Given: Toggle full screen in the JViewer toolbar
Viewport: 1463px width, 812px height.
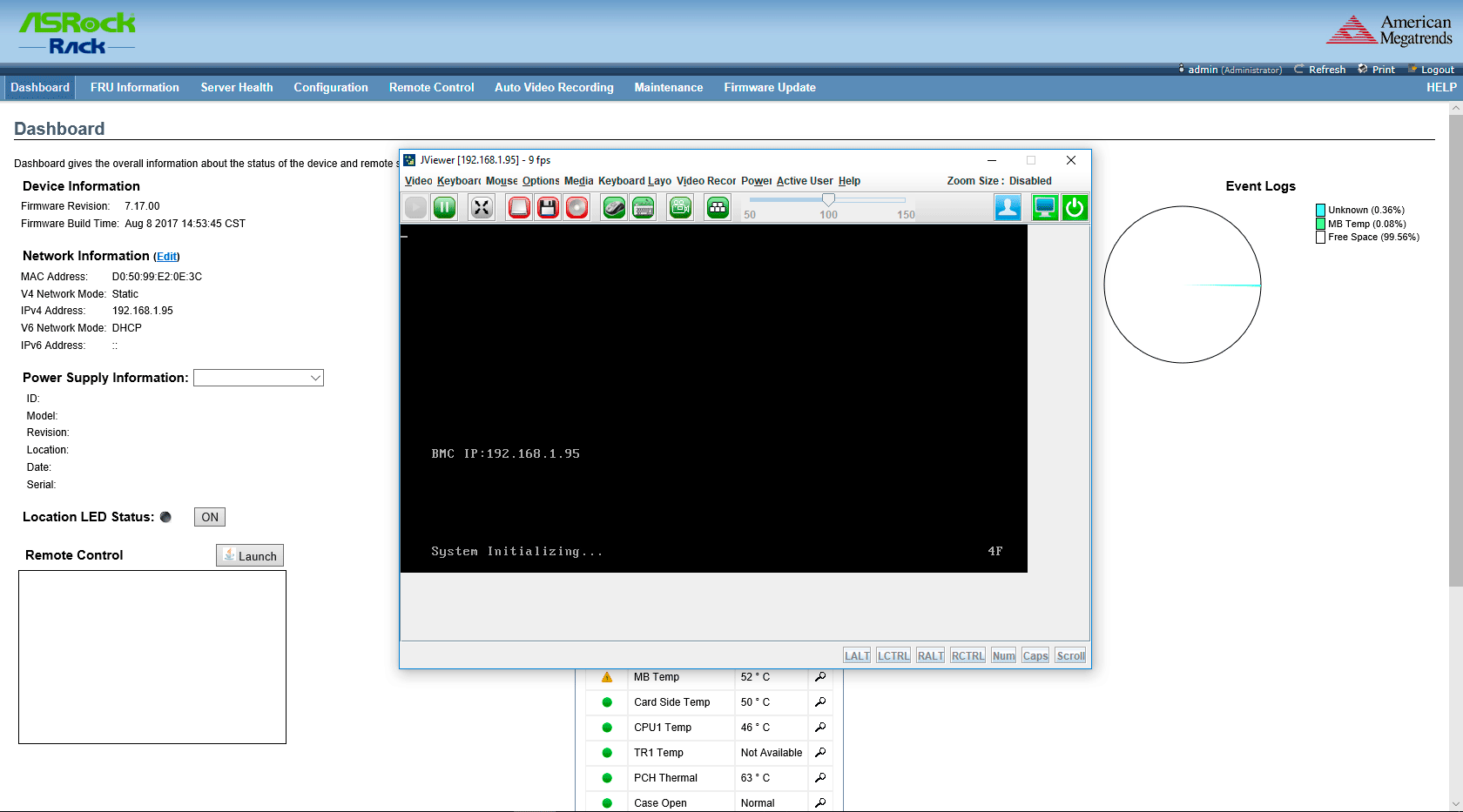Looking at the screenshot, I should (x=482, y=207).
